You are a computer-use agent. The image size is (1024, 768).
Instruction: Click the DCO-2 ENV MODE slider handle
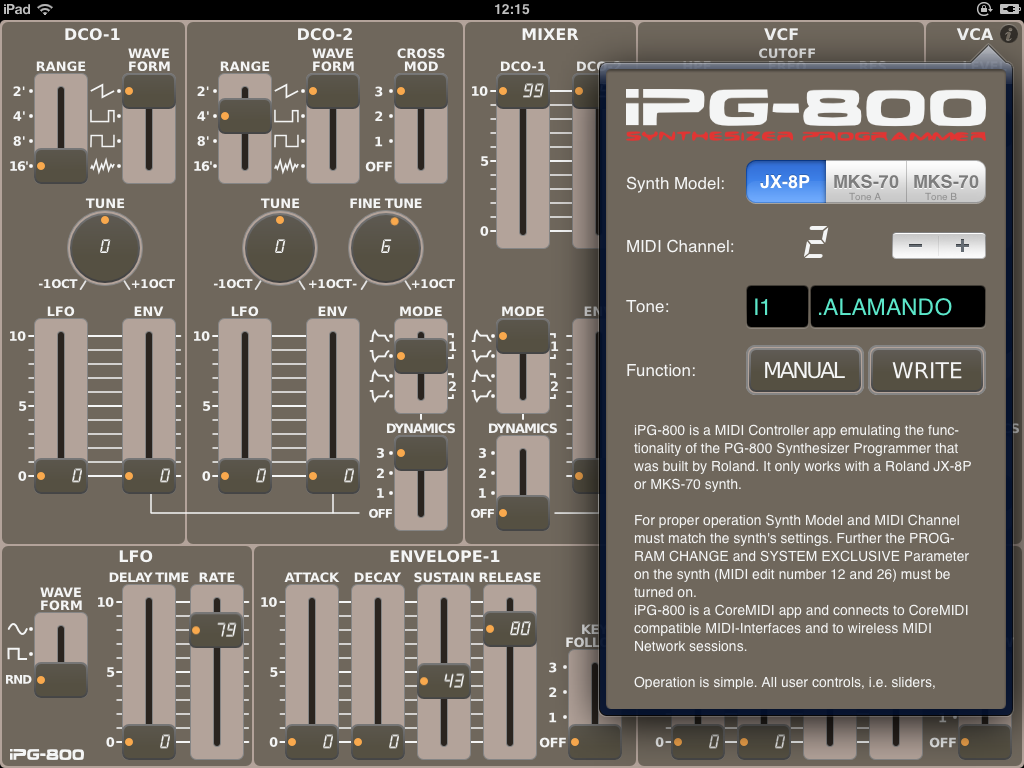(x=421, y=357)
